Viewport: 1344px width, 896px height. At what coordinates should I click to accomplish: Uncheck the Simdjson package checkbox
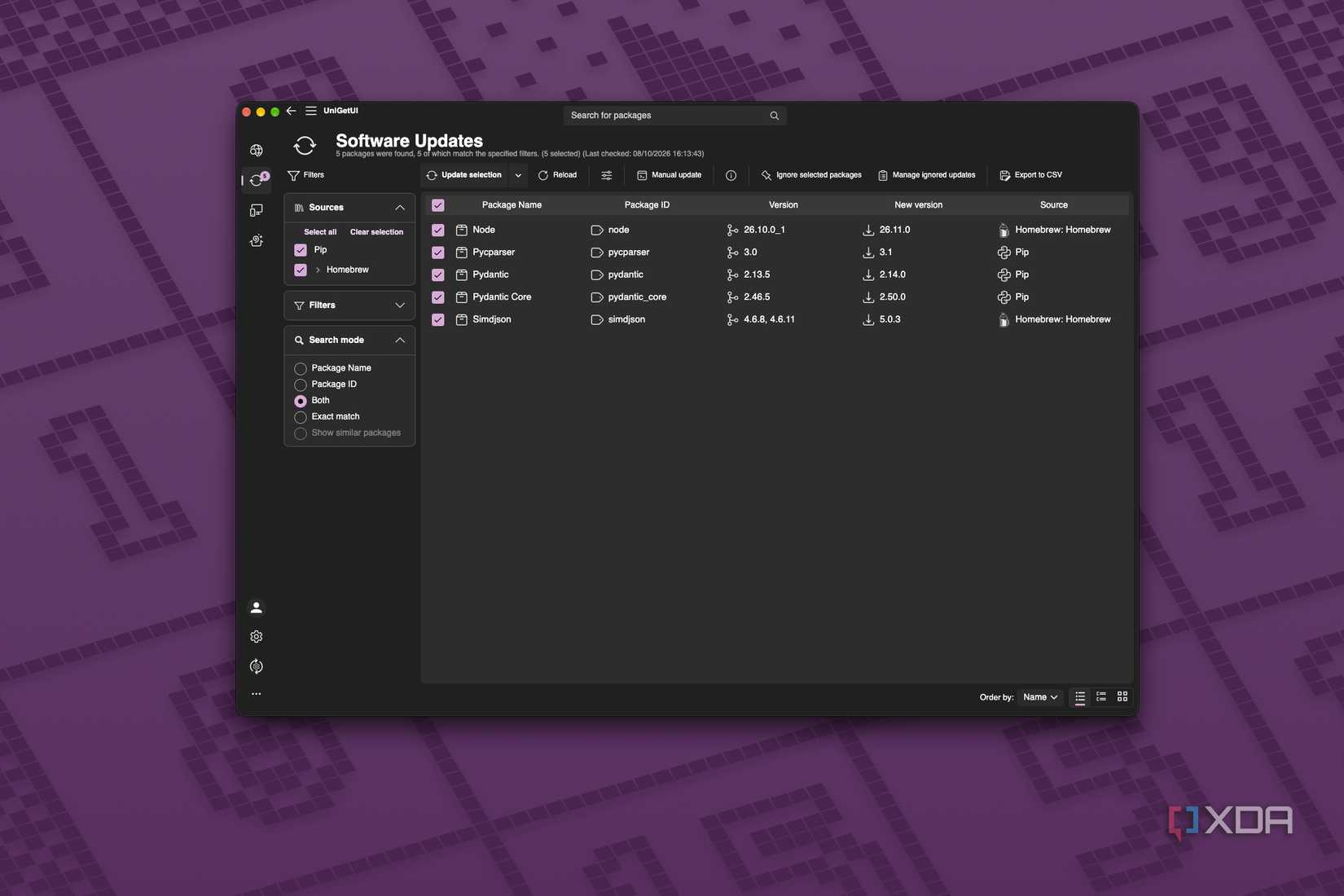click(438, 319)
